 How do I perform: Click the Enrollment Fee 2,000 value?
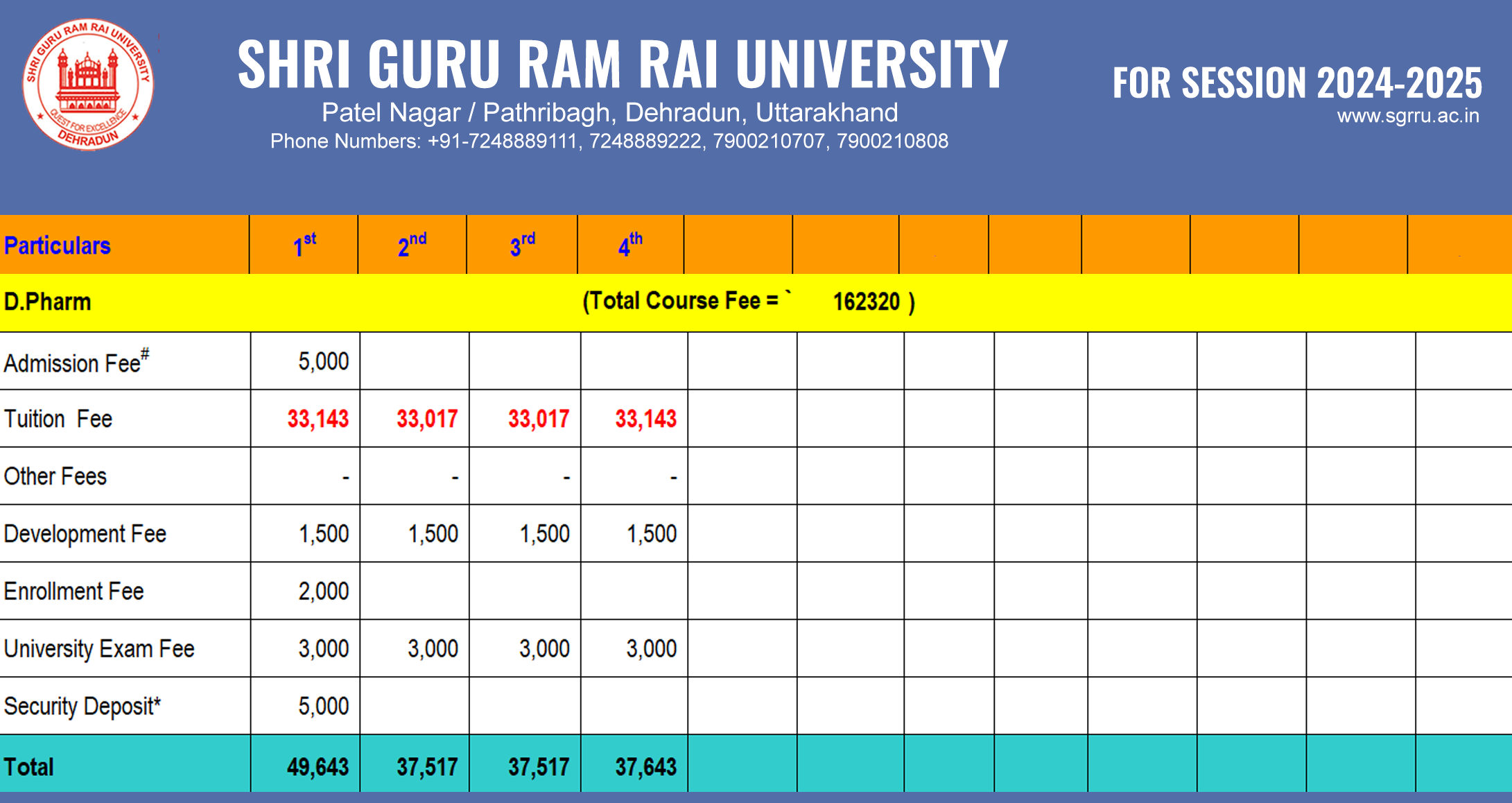point(324,592)
